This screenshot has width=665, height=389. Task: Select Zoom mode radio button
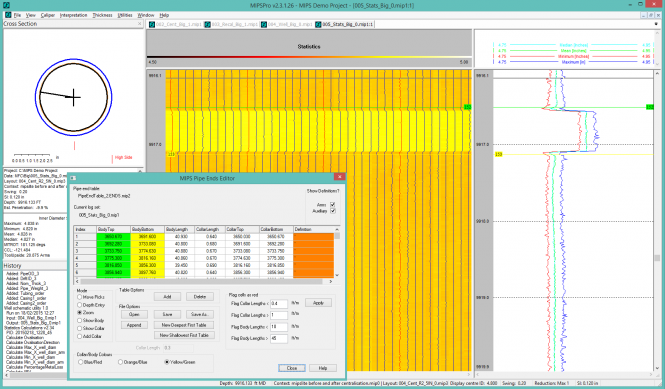(79, 313)
